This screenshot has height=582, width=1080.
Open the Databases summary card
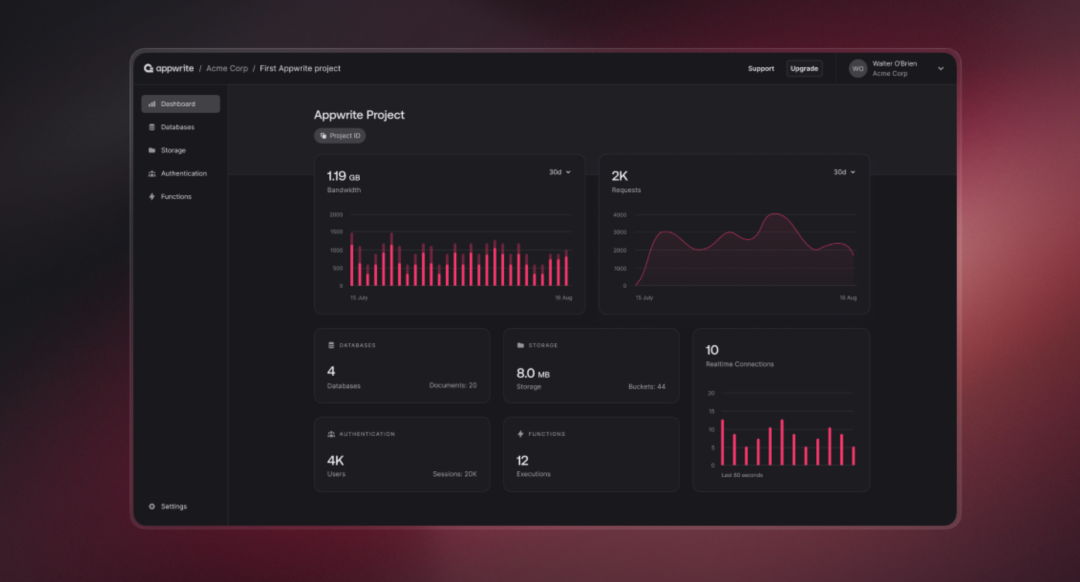[x=402, y=366]
